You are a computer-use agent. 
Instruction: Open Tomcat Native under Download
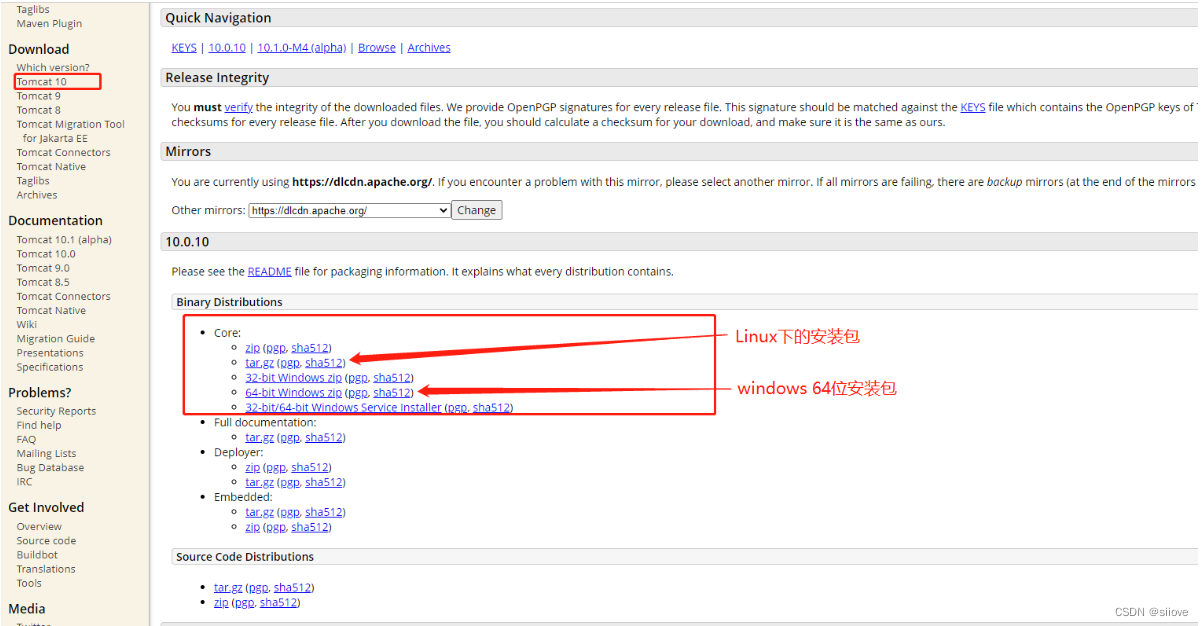tap(51, 167)
